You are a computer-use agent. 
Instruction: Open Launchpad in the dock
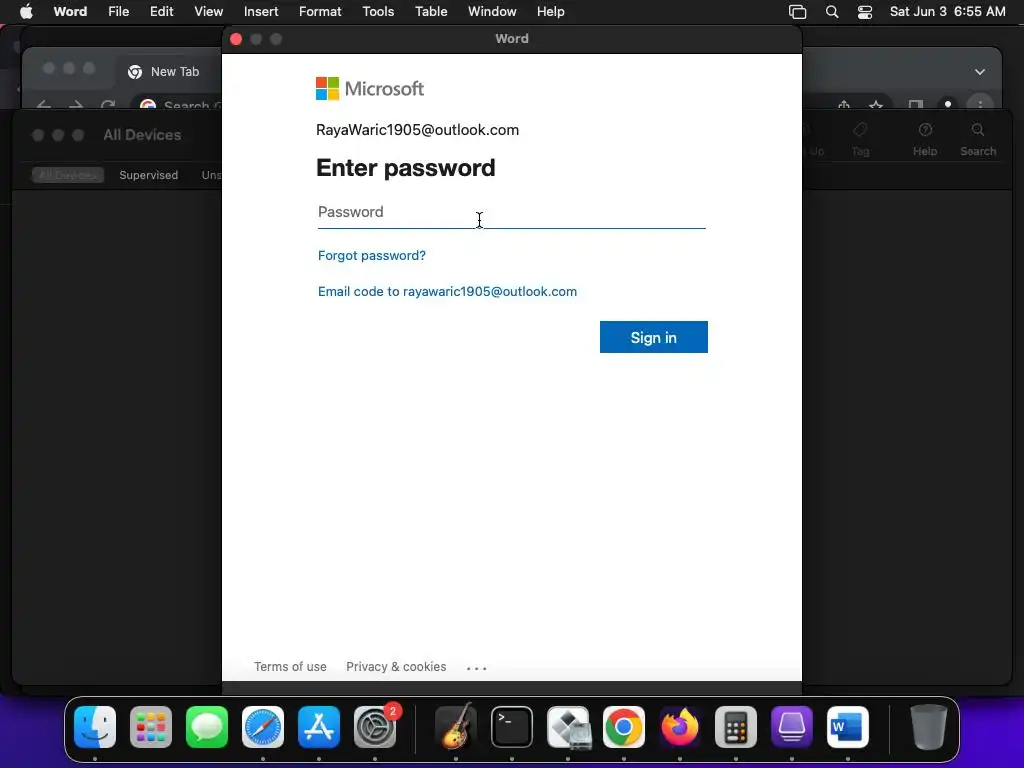[151, 727]
